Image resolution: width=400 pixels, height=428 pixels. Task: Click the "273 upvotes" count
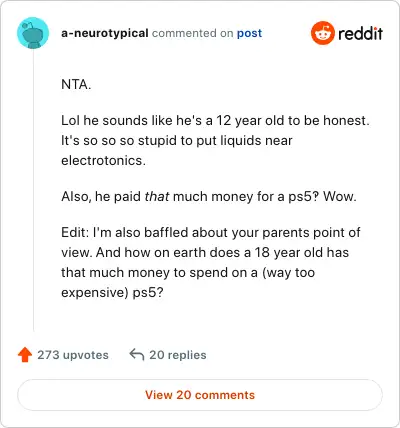coord(73,355)
